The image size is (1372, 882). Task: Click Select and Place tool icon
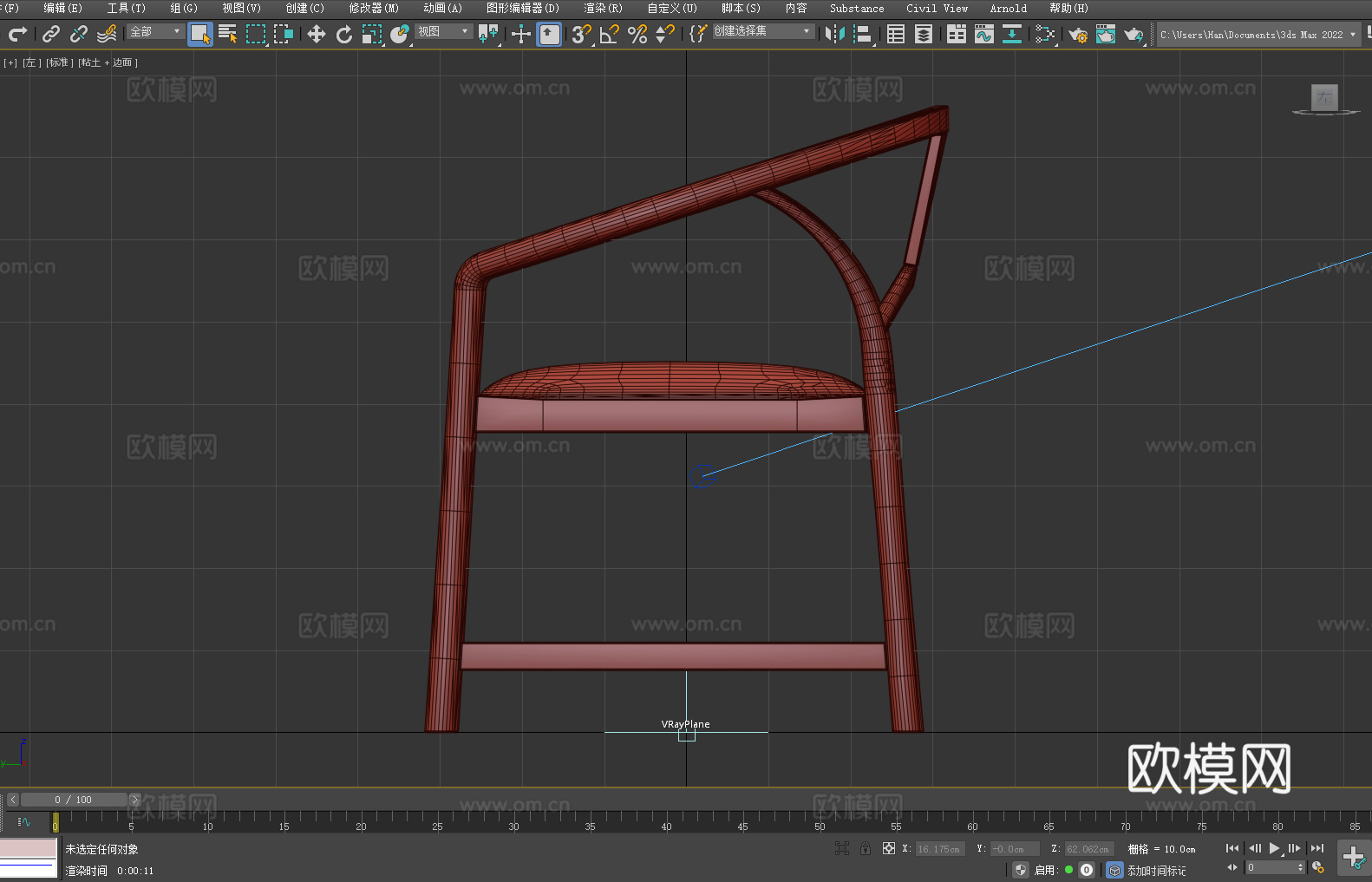[x=400, y=34]
